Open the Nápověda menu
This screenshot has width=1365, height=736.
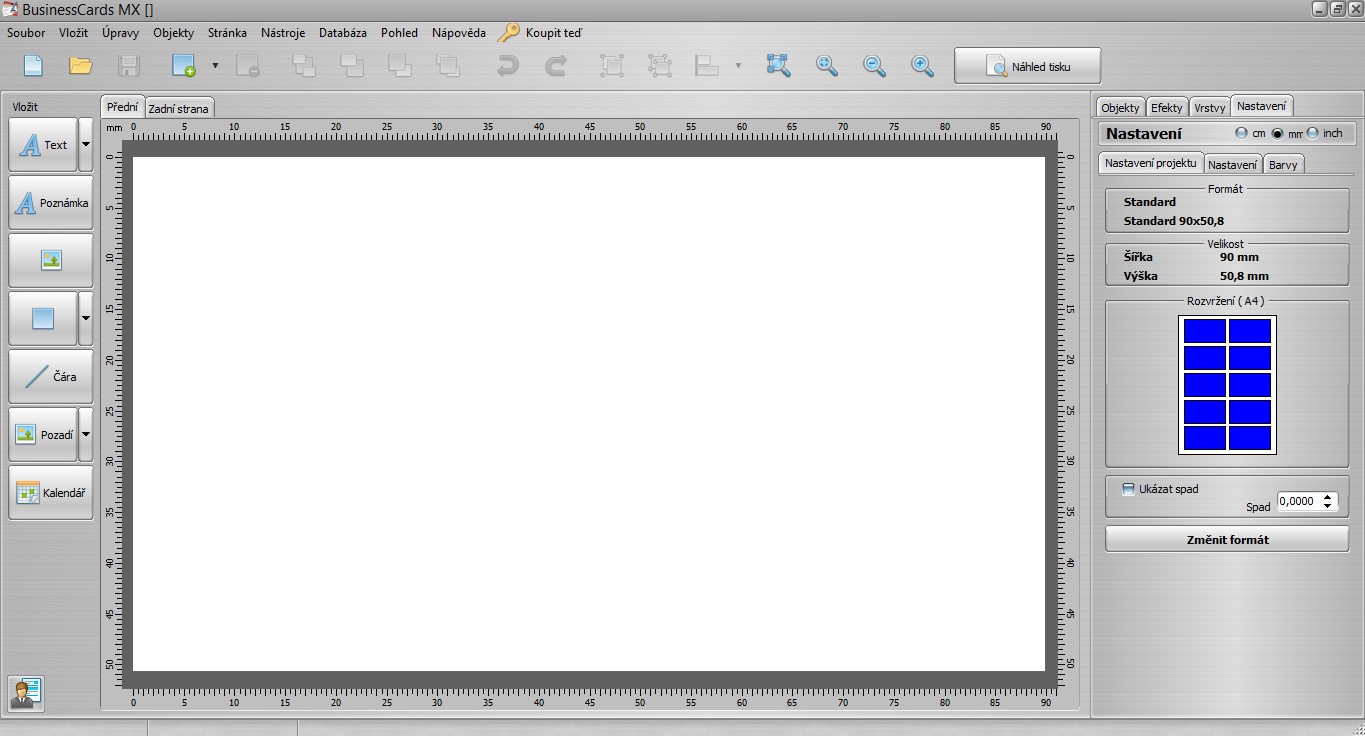pos(459,33)
